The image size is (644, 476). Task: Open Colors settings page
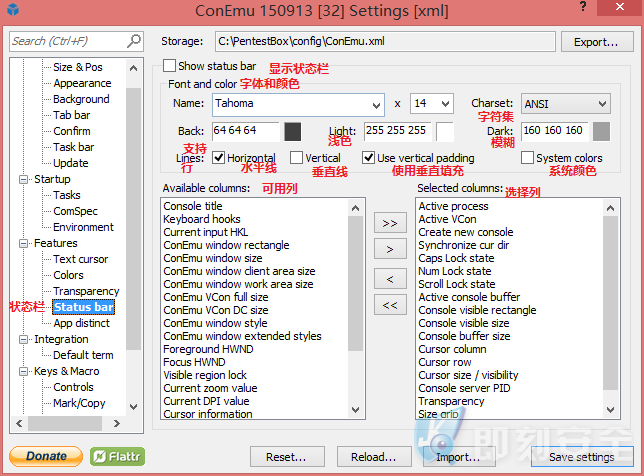[x=68, y=275]
